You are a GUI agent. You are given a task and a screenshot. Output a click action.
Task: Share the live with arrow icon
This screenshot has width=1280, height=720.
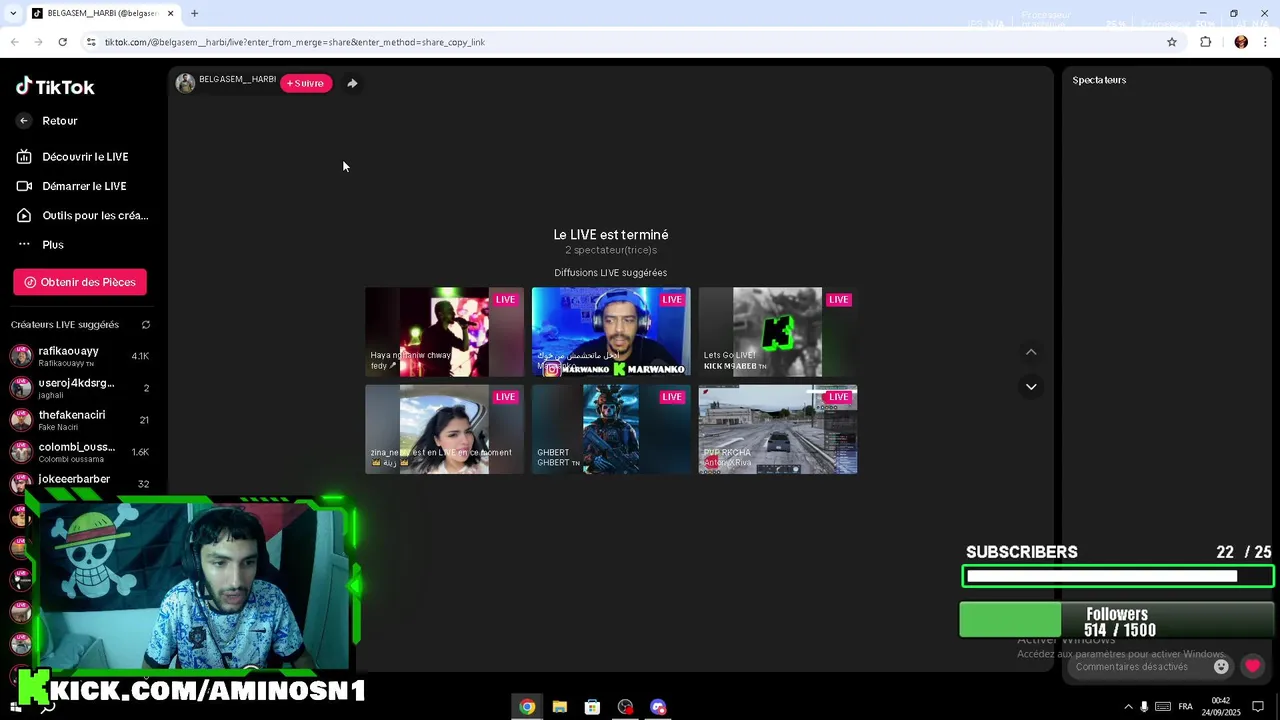[x=352, y=83]
